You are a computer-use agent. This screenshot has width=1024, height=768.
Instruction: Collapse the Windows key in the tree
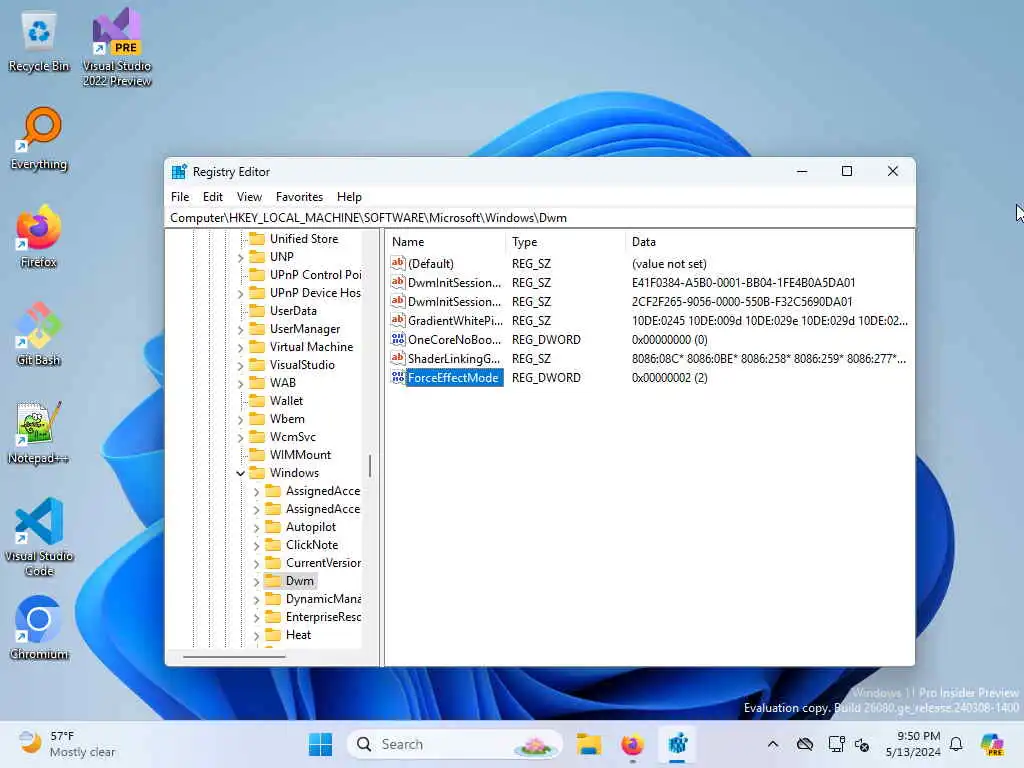240,473
